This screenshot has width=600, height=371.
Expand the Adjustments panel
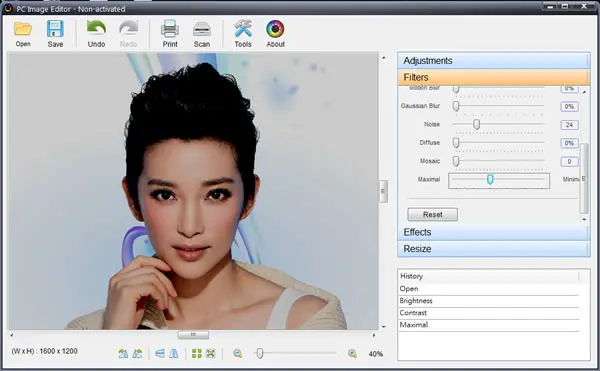pos(494,60)
